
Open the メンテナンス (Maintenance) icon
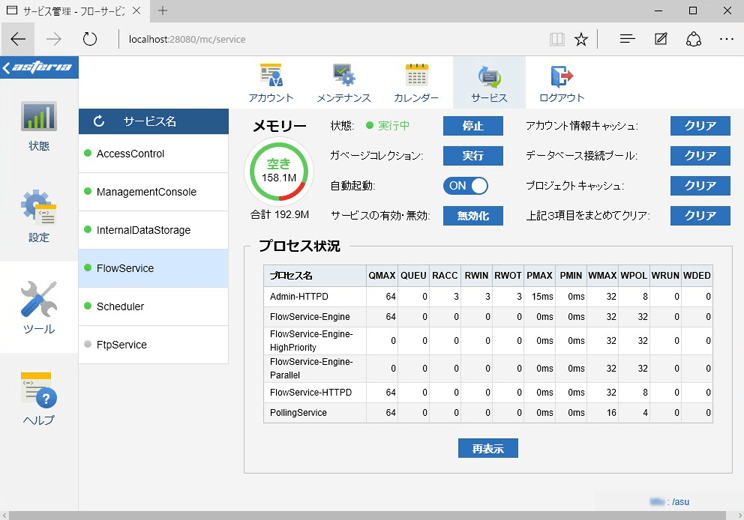(343, 78)
